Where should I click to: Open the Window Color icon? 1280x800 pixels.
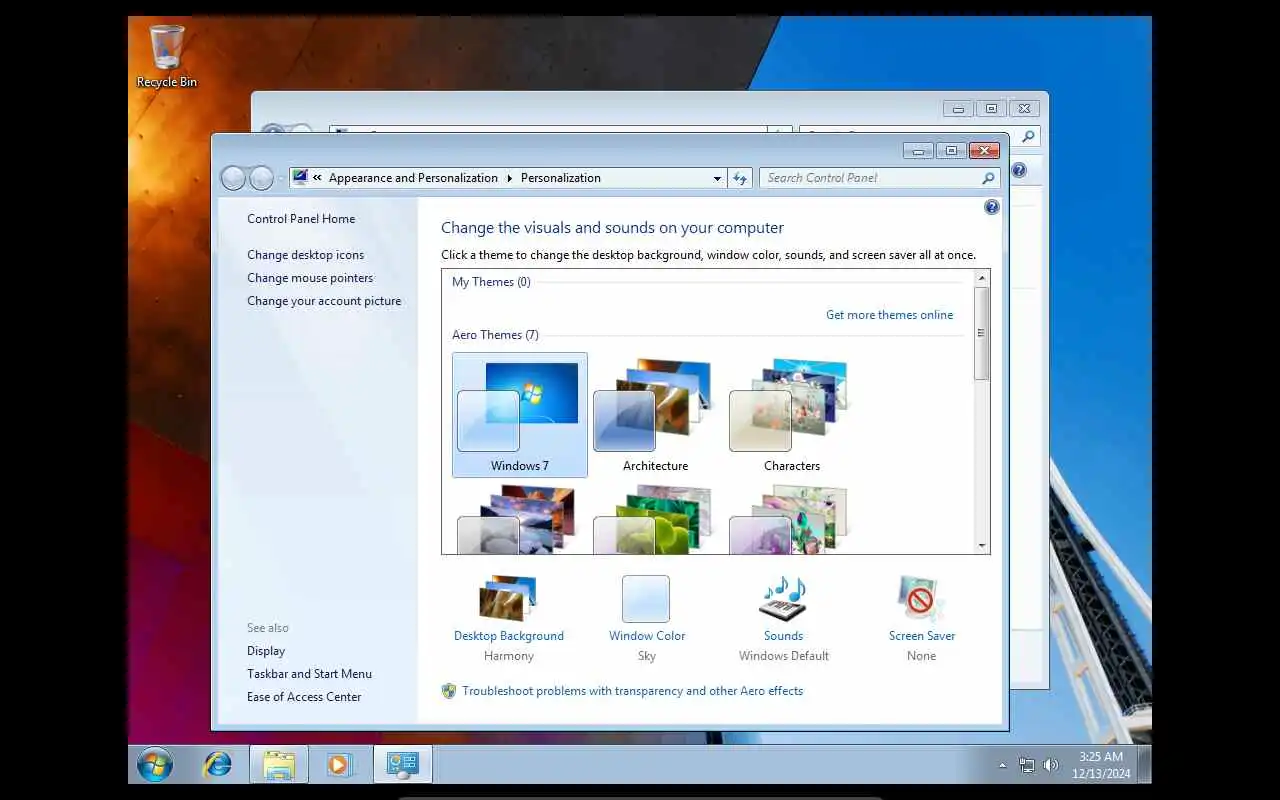[646, 599]
